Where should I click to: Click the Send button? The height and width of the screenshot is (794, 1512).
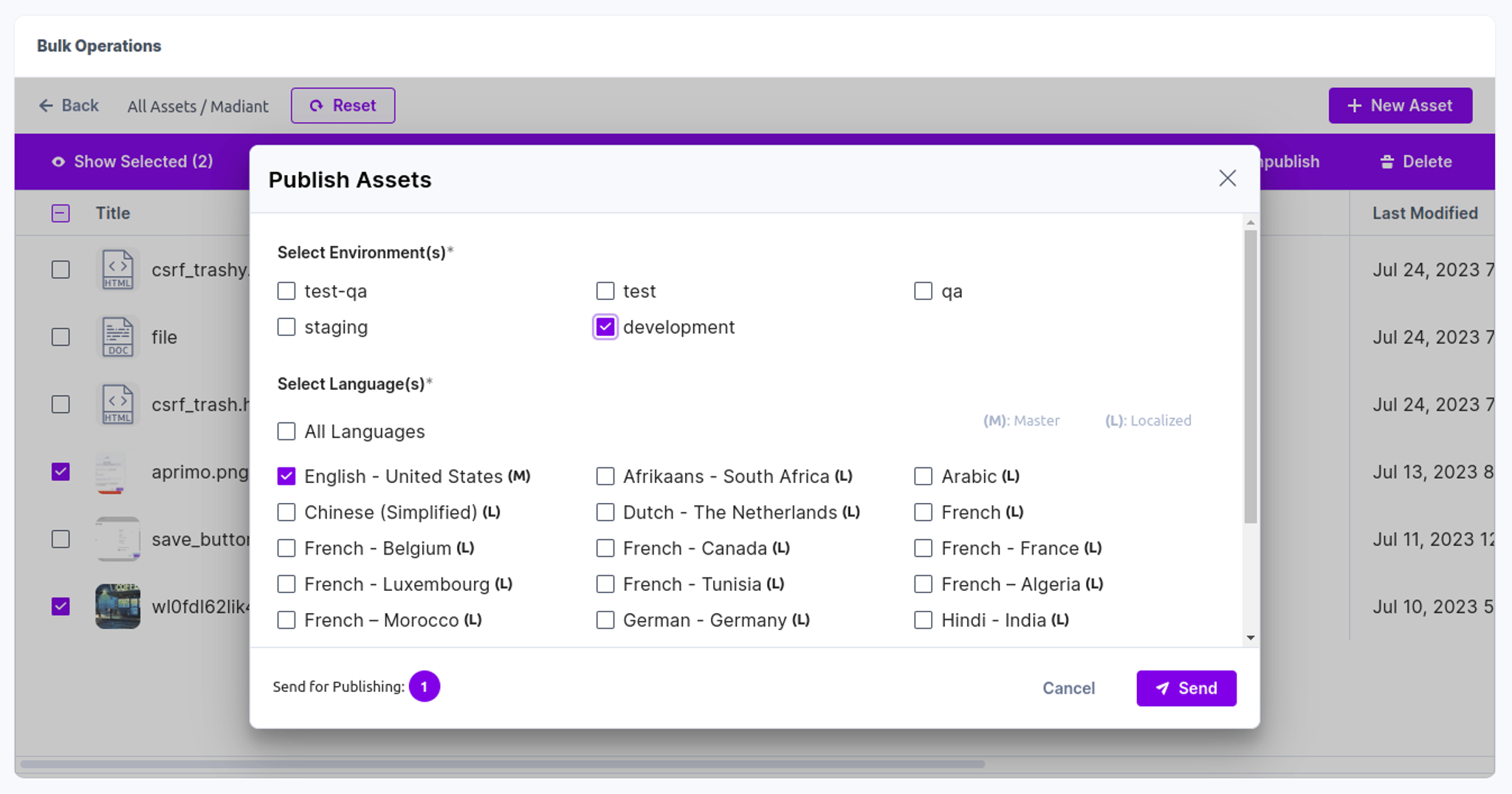click(1186, 688)
